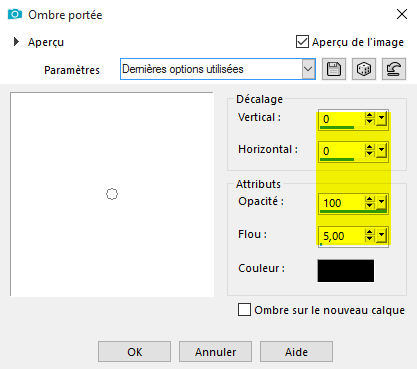Screen dimensions: 417x369
Task: Click the reset to default arrow icon
Action: (x=394, y=69)
